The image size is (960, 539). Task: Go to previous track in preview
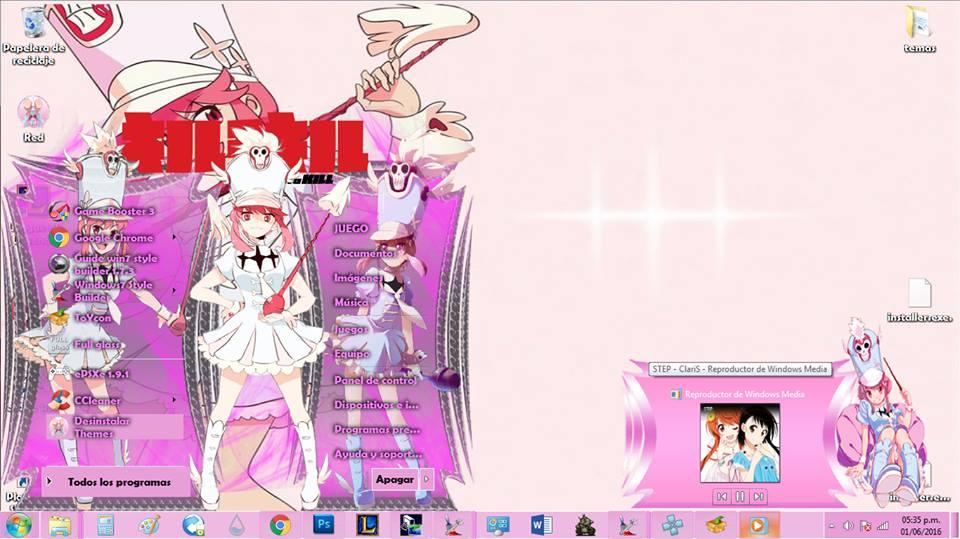[721, 496]
